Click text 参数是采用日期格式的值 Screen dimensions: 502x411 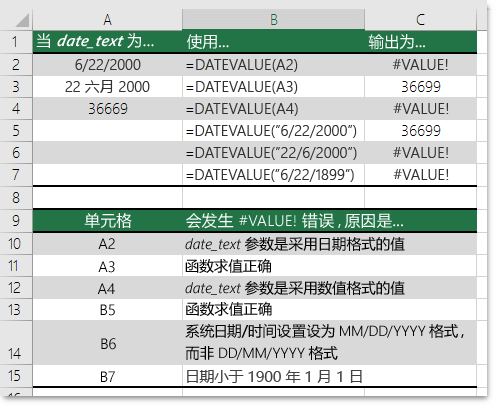pyautogui.click(x=325, y=244)
